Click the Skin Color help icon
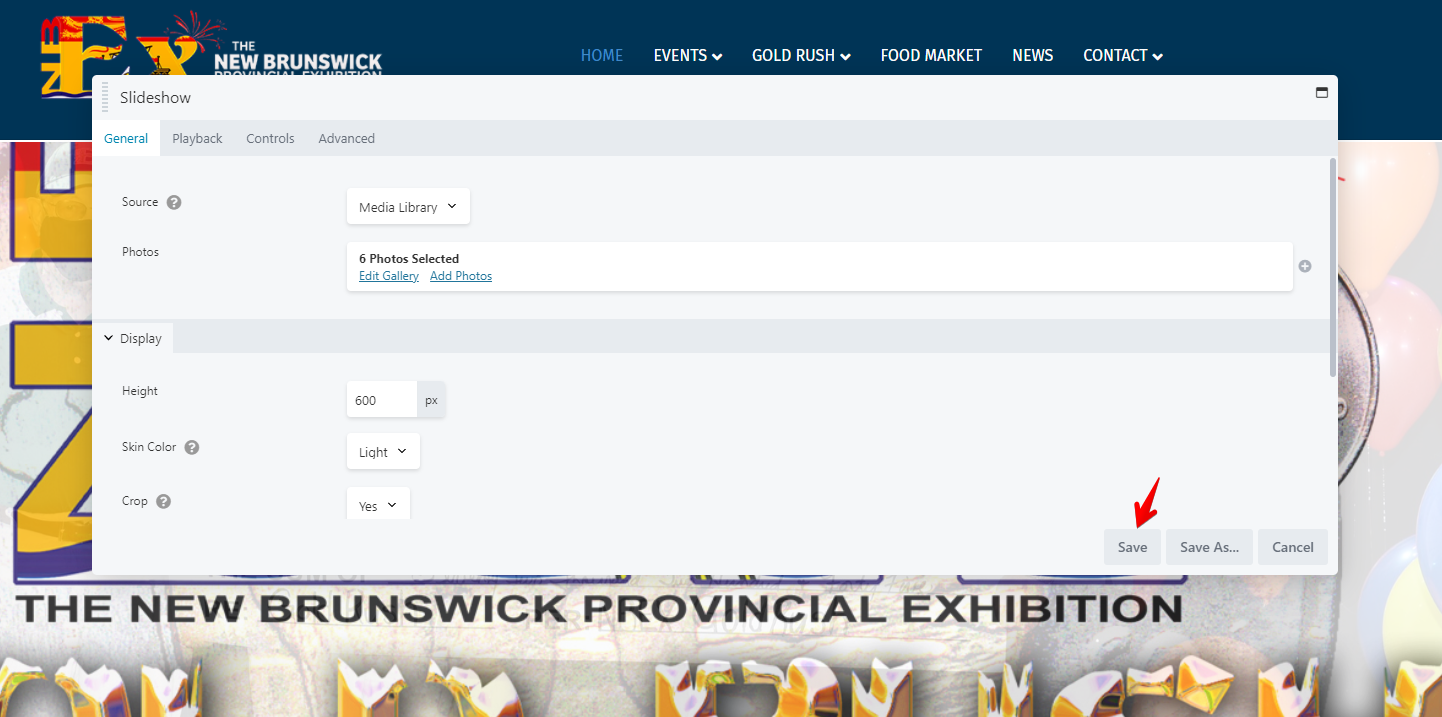This screenshot has height=717, width=1442. click(x=192, y=447)
